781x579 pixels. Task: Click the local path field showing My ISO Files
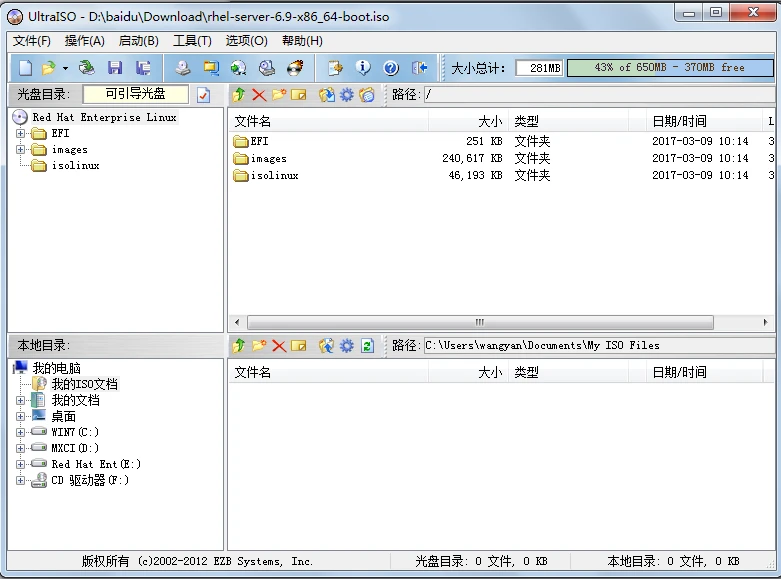point(599,345)
